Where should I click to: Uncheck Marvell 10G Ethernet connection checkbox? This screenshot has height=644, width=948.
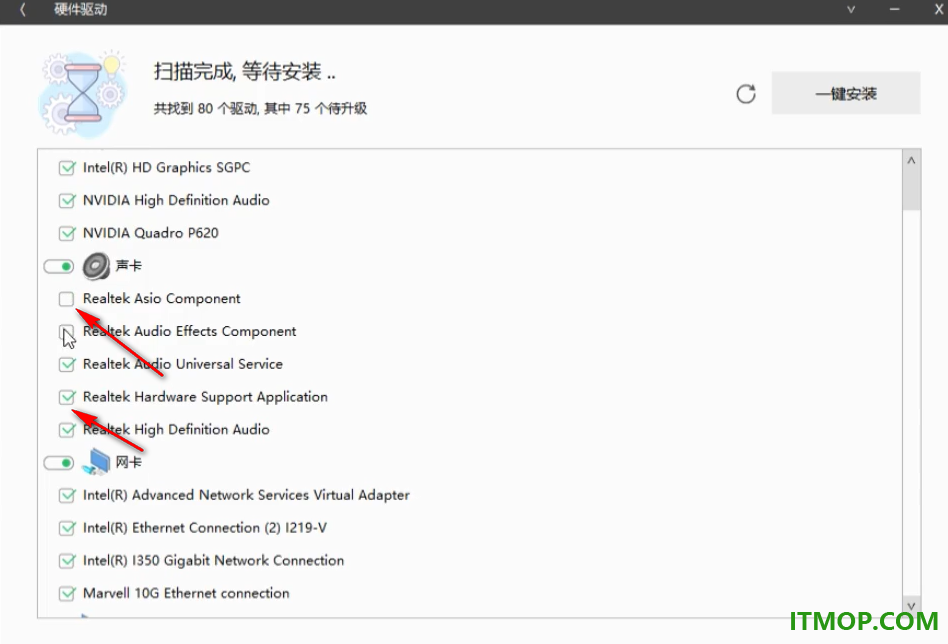[x=67, y=593]
